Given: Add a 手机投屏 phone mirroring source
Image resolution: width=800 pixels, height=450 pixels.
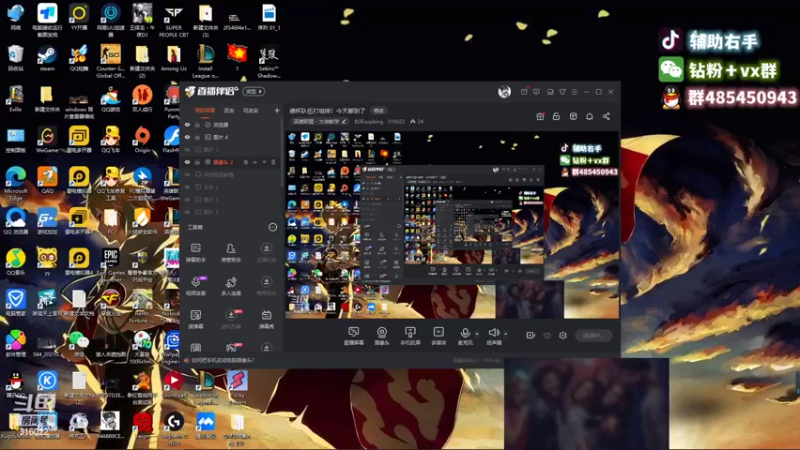Looking at the screenshot, I should click(410, 336).
